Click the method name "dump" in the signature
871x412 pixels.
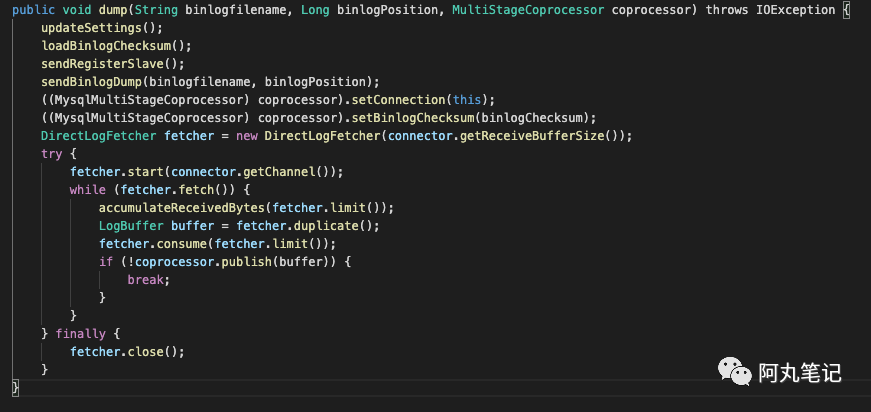112,10
